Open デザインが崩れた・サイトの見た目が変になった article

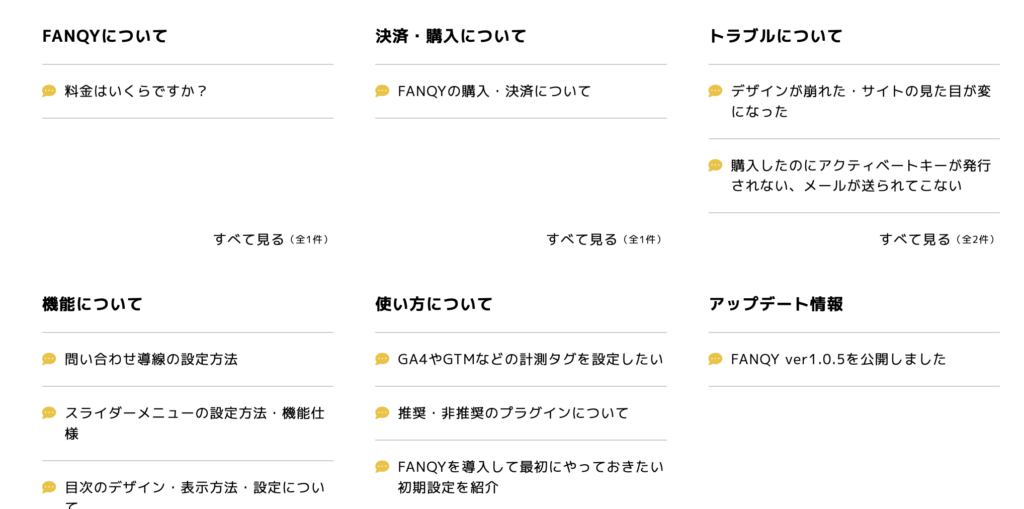860,101
